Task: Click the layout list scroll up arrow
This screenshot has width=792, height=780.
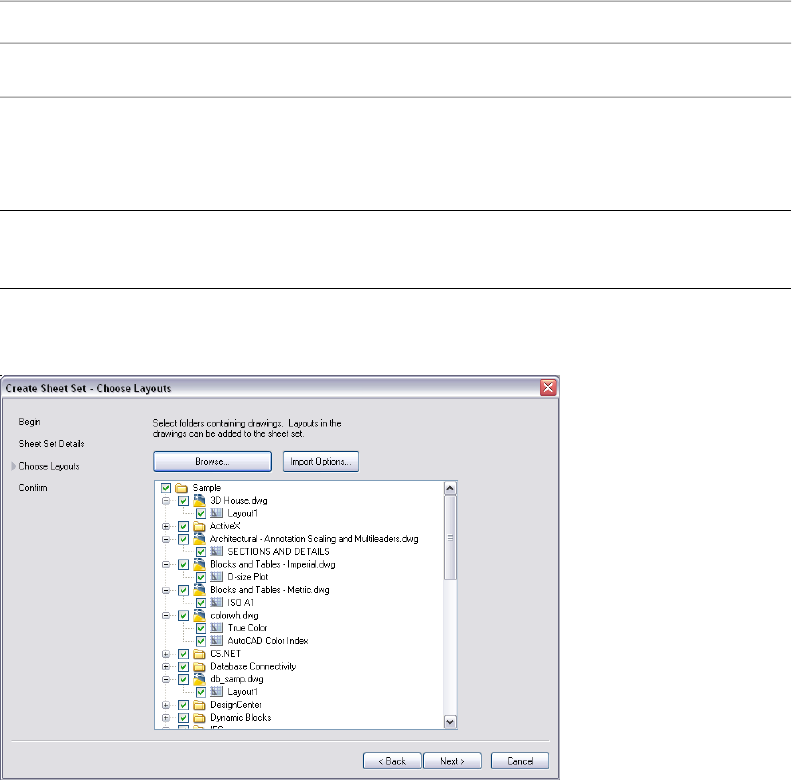Action: click(x=450, y=488)
